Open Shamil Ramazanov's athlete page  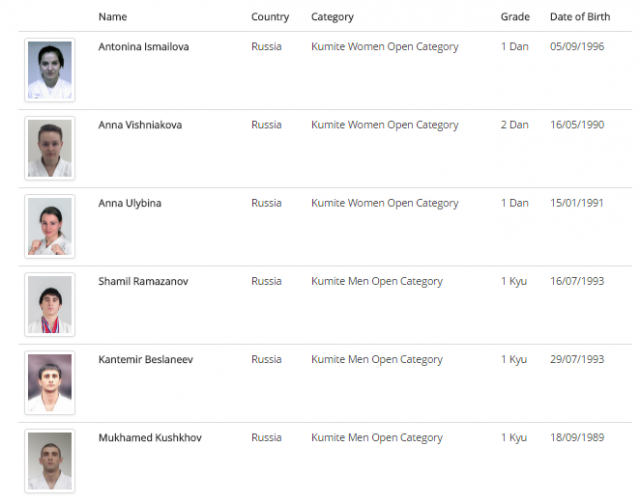pos(143,281)
